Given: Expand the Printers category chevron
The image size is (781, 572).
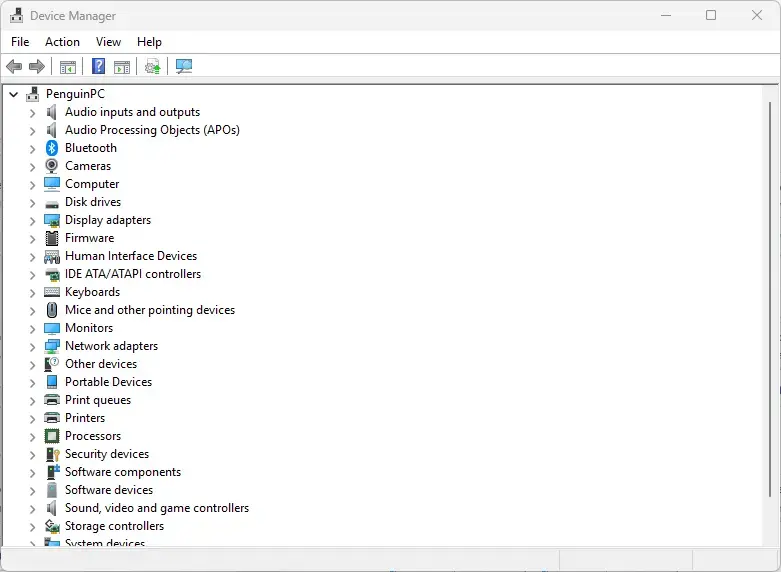Looking at the screenshot, I should click(x=32, y=419).
